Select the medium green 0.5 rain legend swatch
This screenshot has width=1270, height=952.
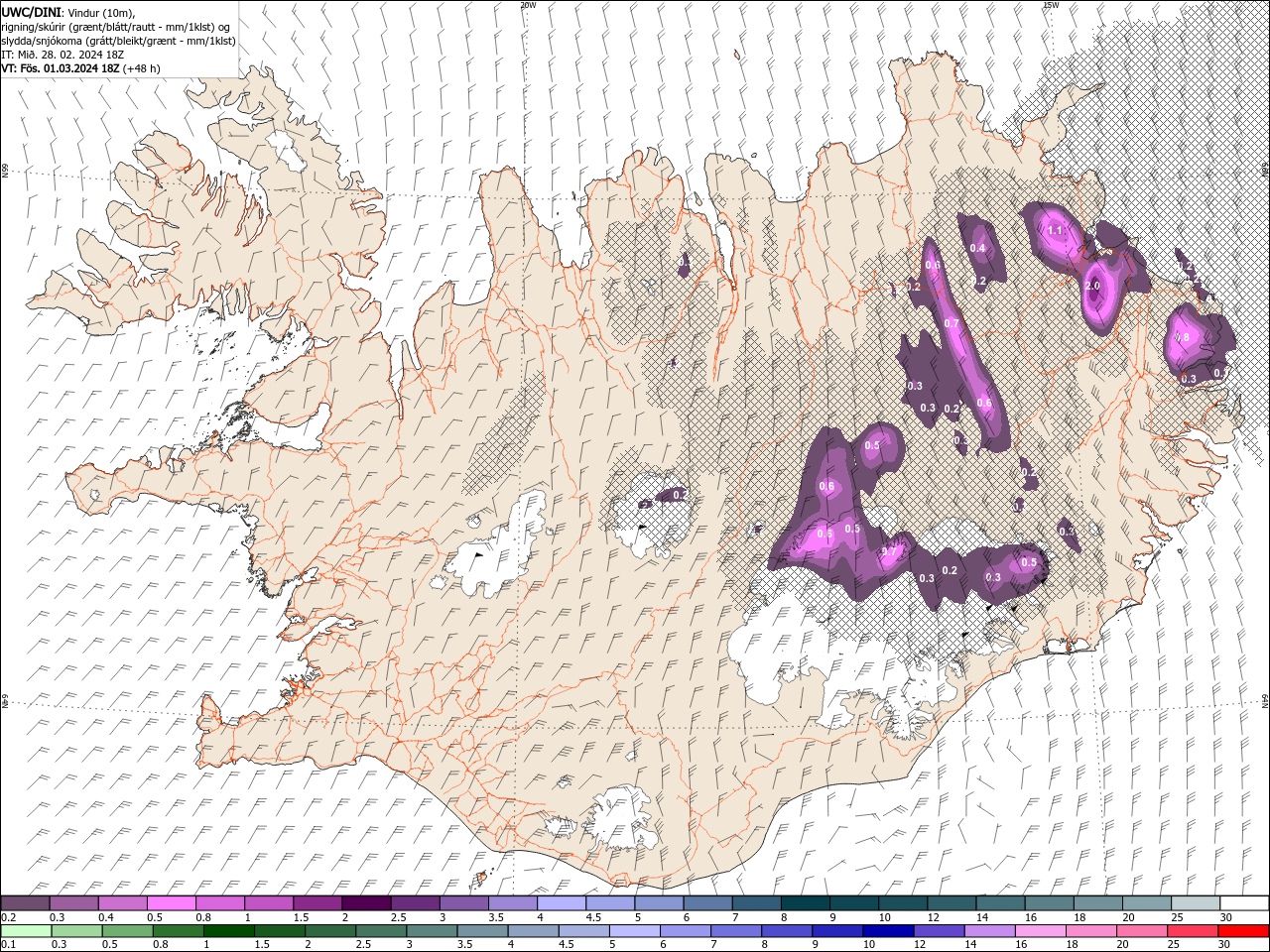tap(127, 931)
